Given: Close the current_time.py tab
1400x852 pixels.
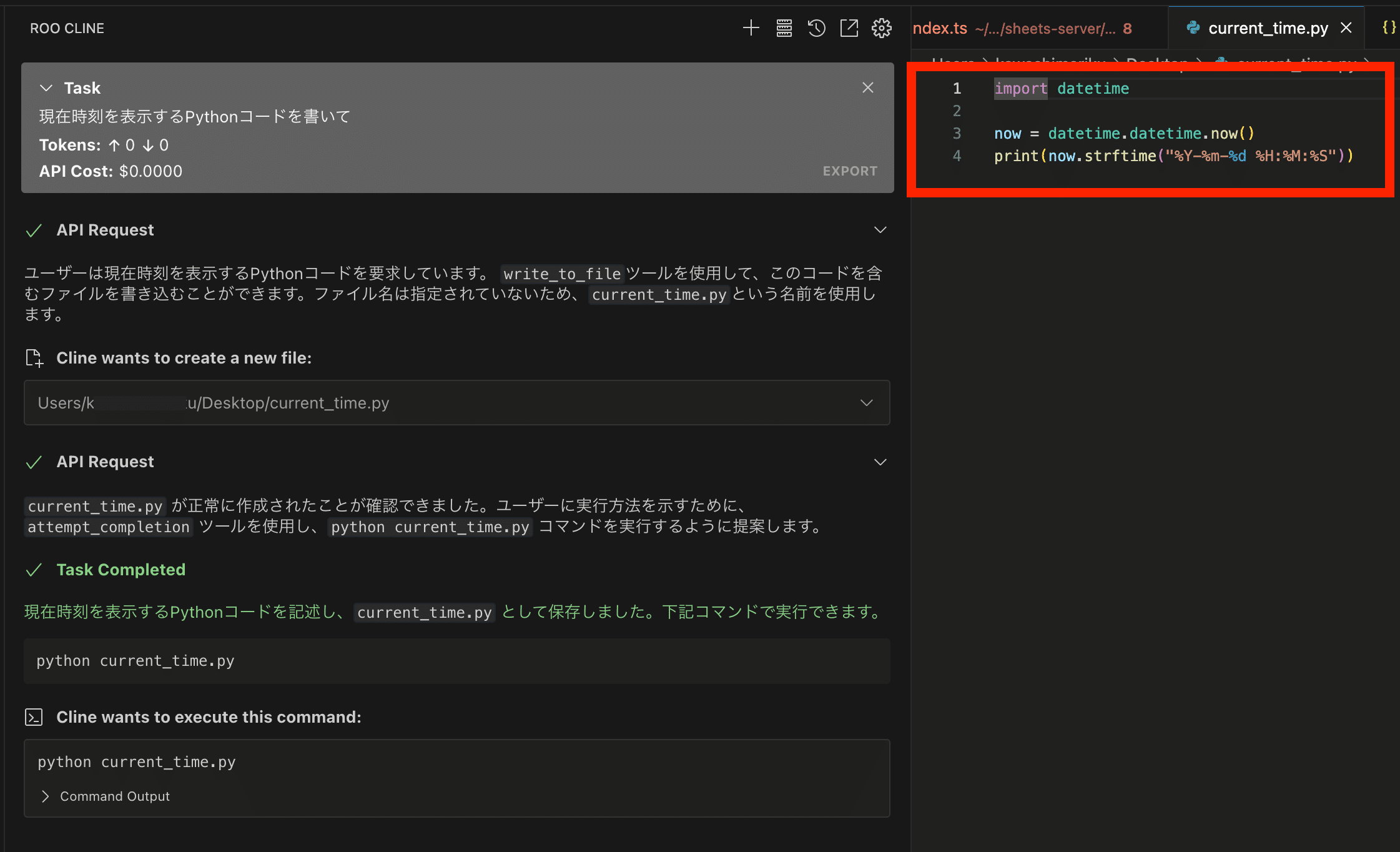Looking at the screenshot, I should 1346,28.
